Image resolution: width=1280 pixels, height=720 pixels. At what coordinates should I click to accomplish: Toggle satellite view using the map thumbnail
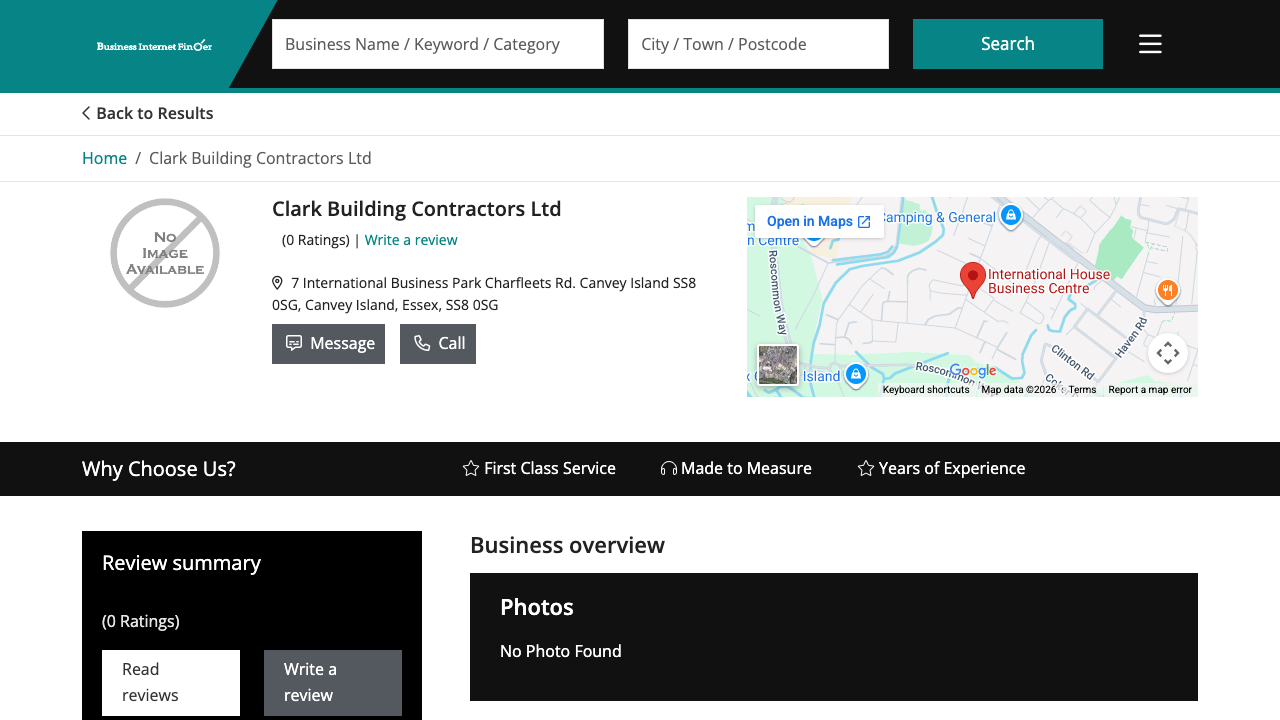tap(778, 365)
